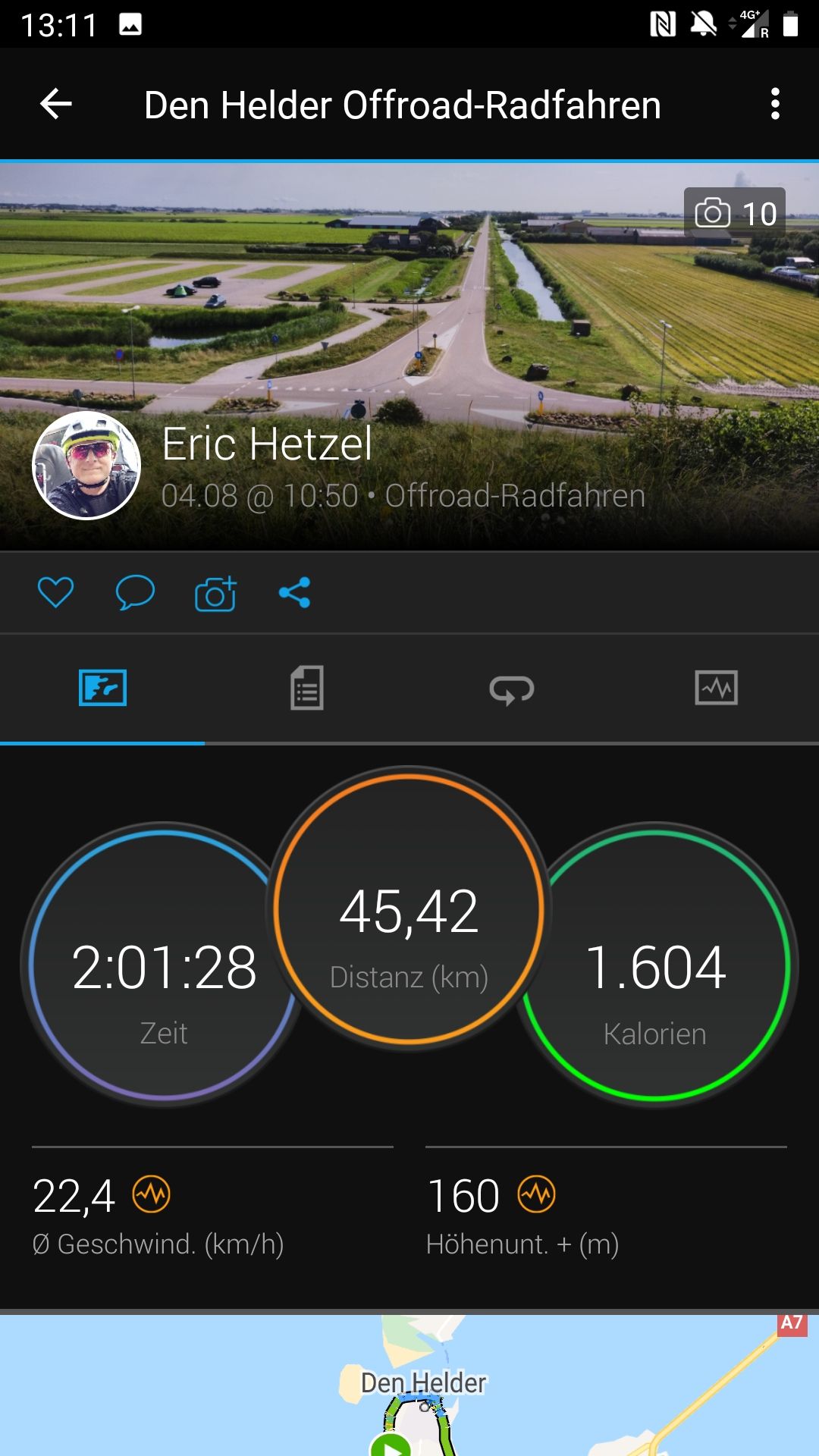Open the charts tab icon
This screenshot has width=819, height=1456.
click(x=717, y=688)
